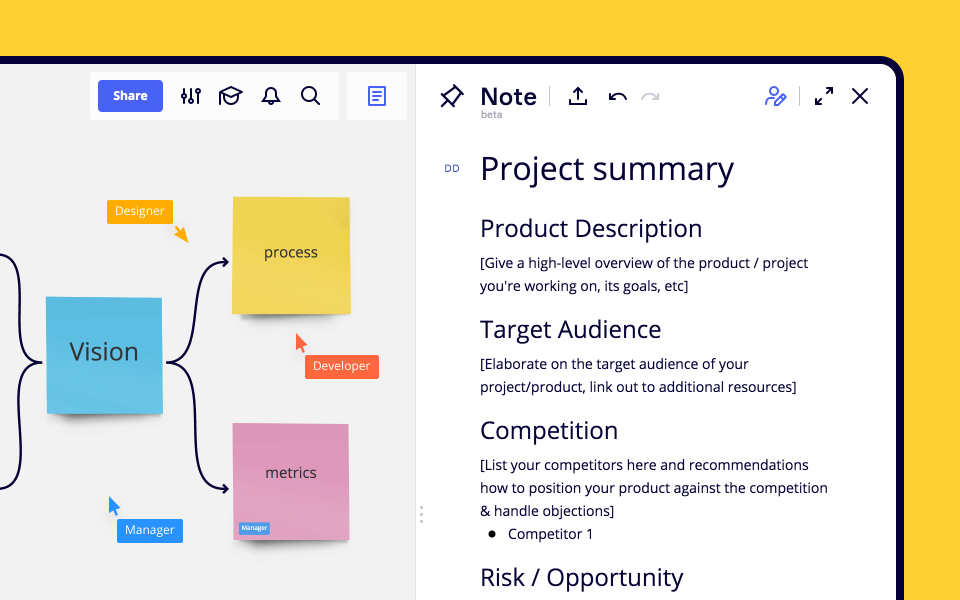Undo the last note edit
The image size is (960, 600).
[x=618, y=96]
